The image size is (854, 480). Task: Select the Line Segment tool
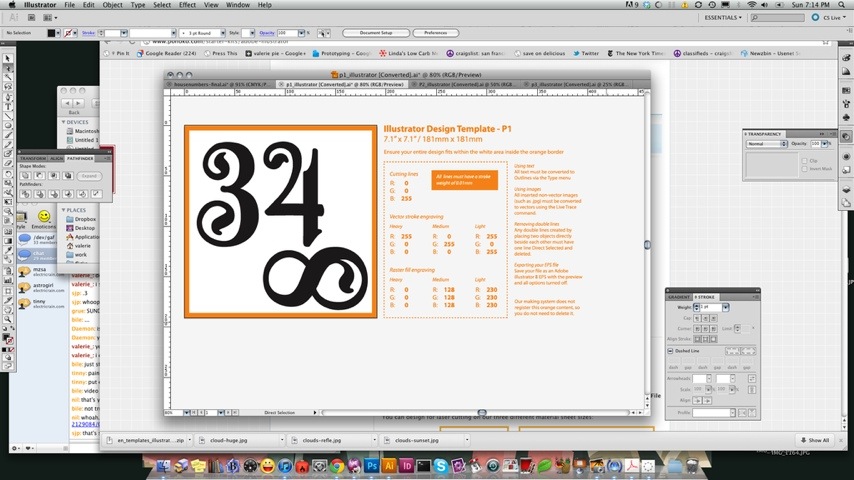tap(8, 116)
